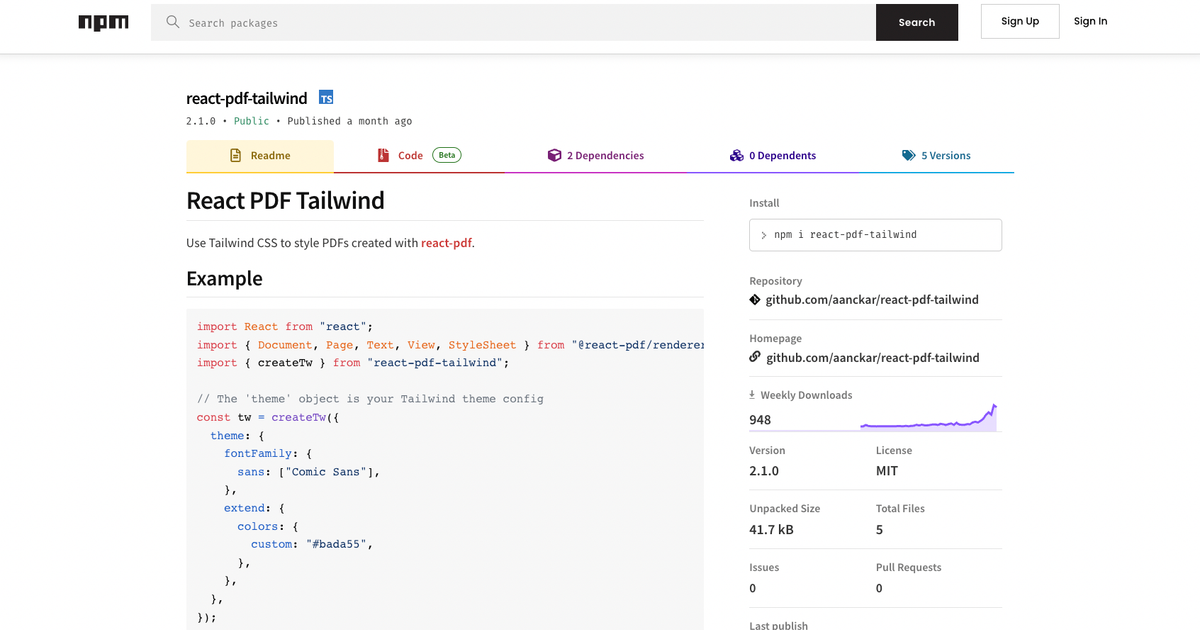Click the Readme file icon
The image size is (1200, 630).
[236, 156]
